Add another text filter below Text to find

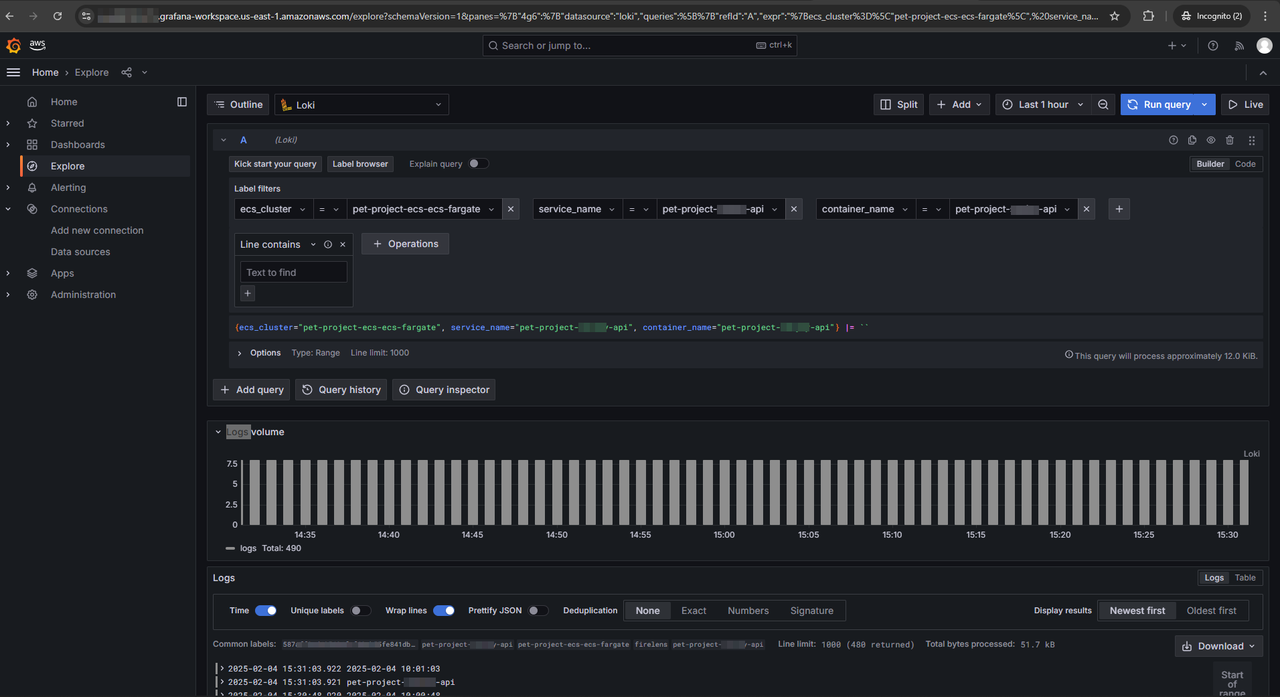248,293
